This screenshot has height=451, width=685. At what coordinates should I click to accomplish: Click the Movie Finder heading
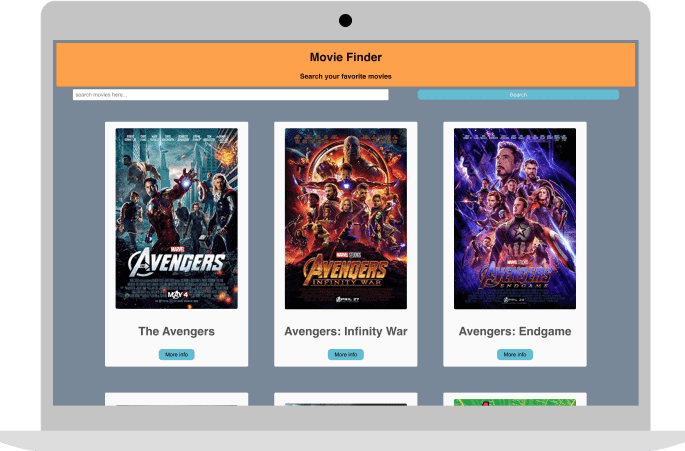pyautogui.click(x=346, y=57)
